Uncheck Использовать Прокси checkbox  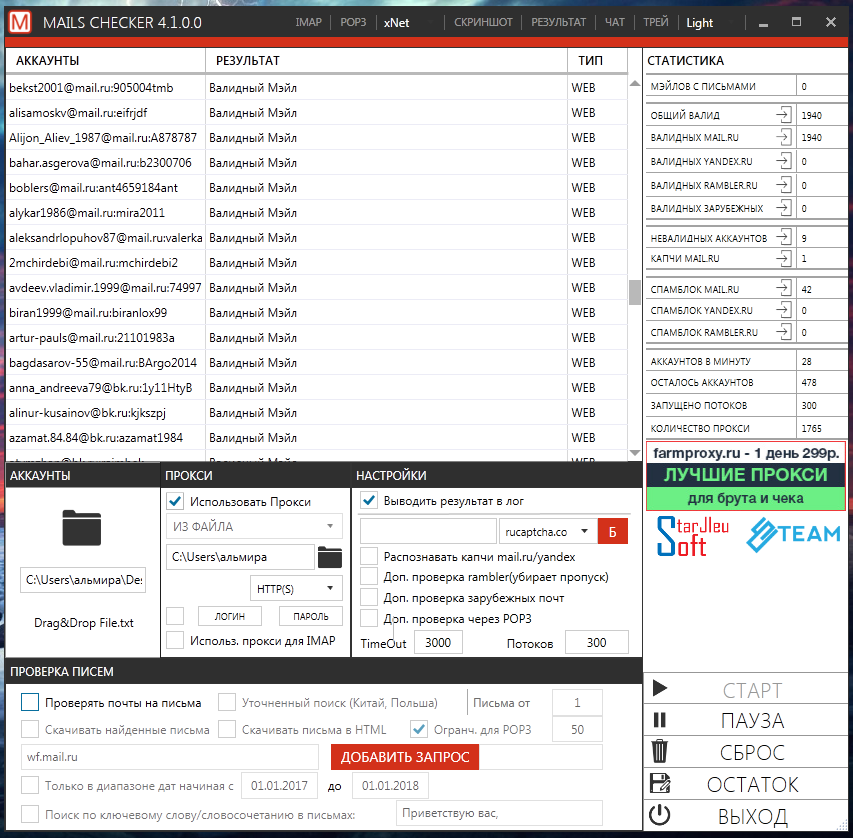[x=175, y=501]
